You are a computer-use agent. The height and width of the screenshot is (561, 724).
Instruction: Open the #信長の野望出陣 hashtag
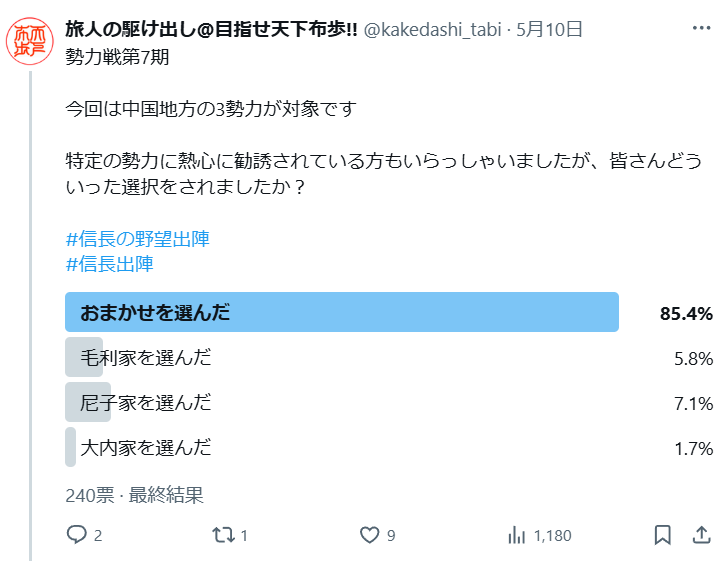pyautogui.click(x=138, y=239)
